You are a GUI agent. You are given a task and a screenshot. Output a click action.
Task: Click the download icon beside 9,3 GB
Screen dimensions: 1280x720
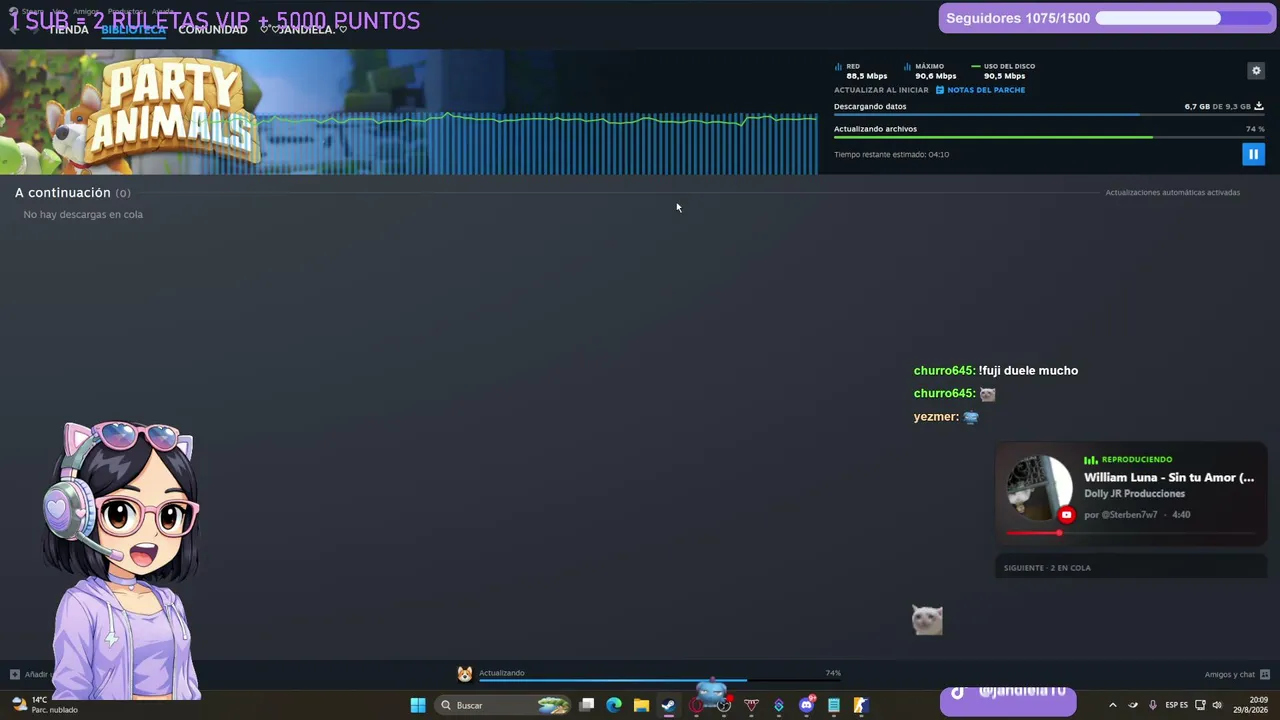[x=1259, y=106]
